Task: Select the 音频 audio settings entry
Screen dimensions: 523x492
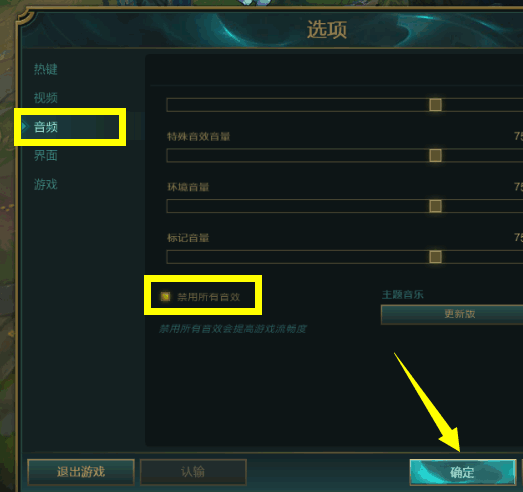Action: pyautogui.click(x=70, y=127)
